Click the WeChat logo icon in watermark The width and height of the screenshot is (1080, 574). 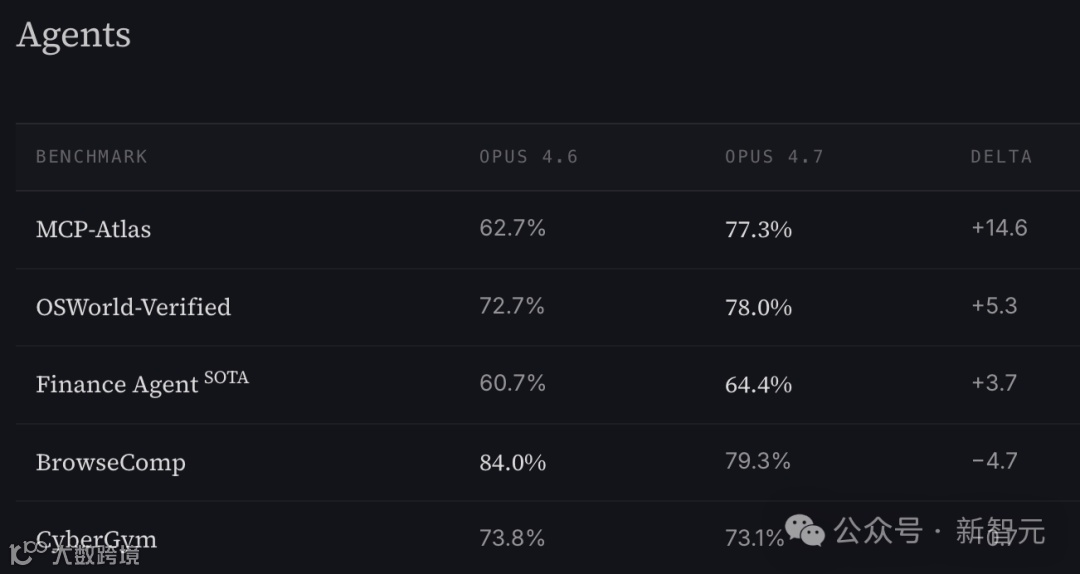(804, 530)
